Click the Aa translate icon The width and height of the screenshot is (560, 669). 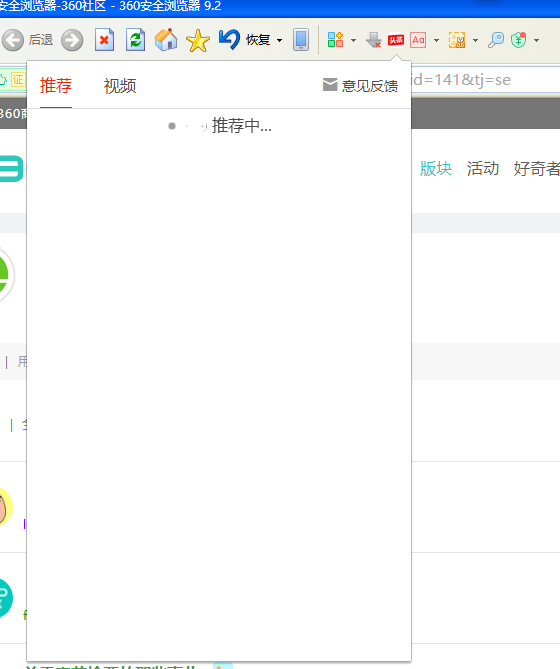pos(418,40)
